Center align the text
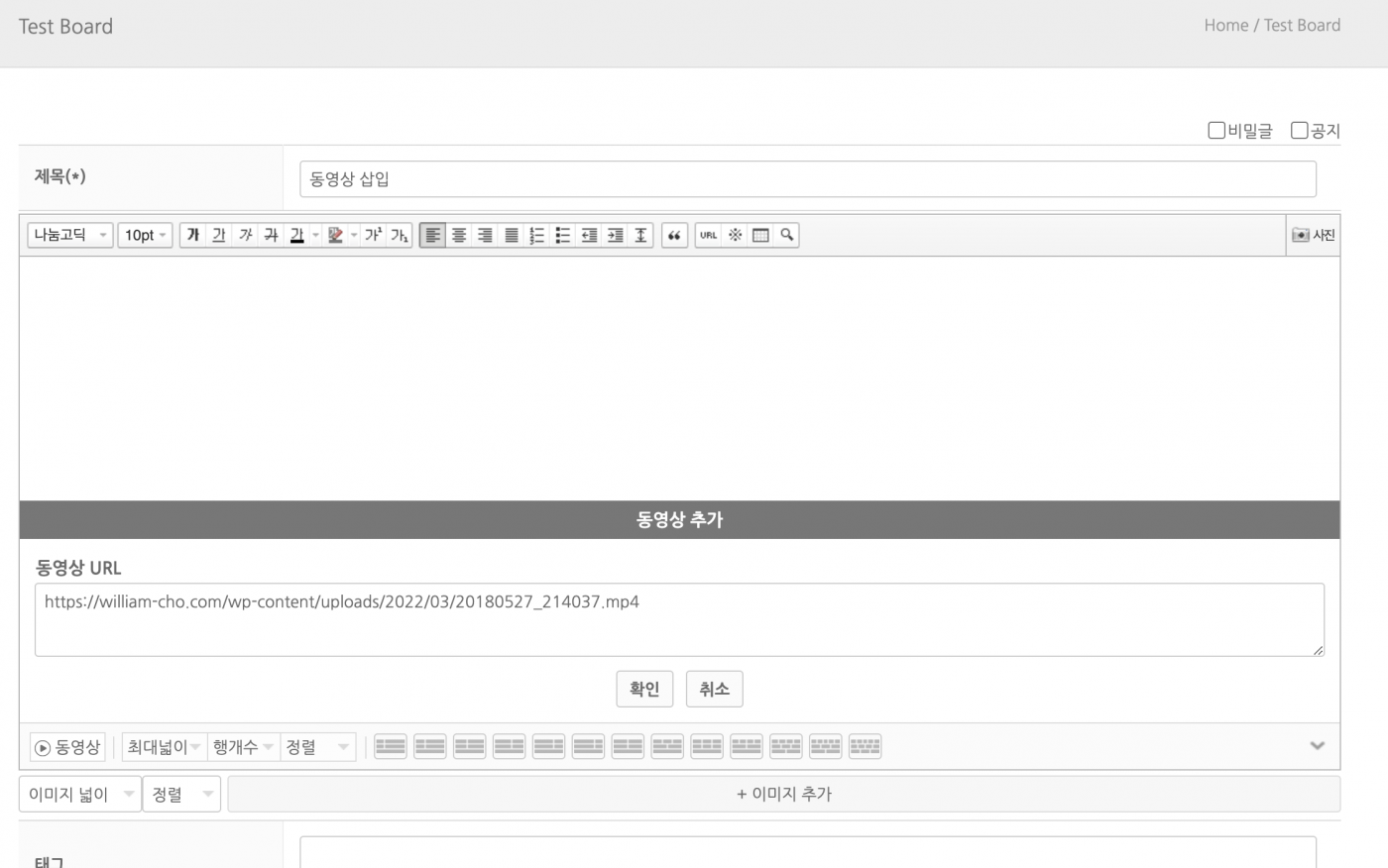This screenshot has height=868, width=1388. [459, 235]
